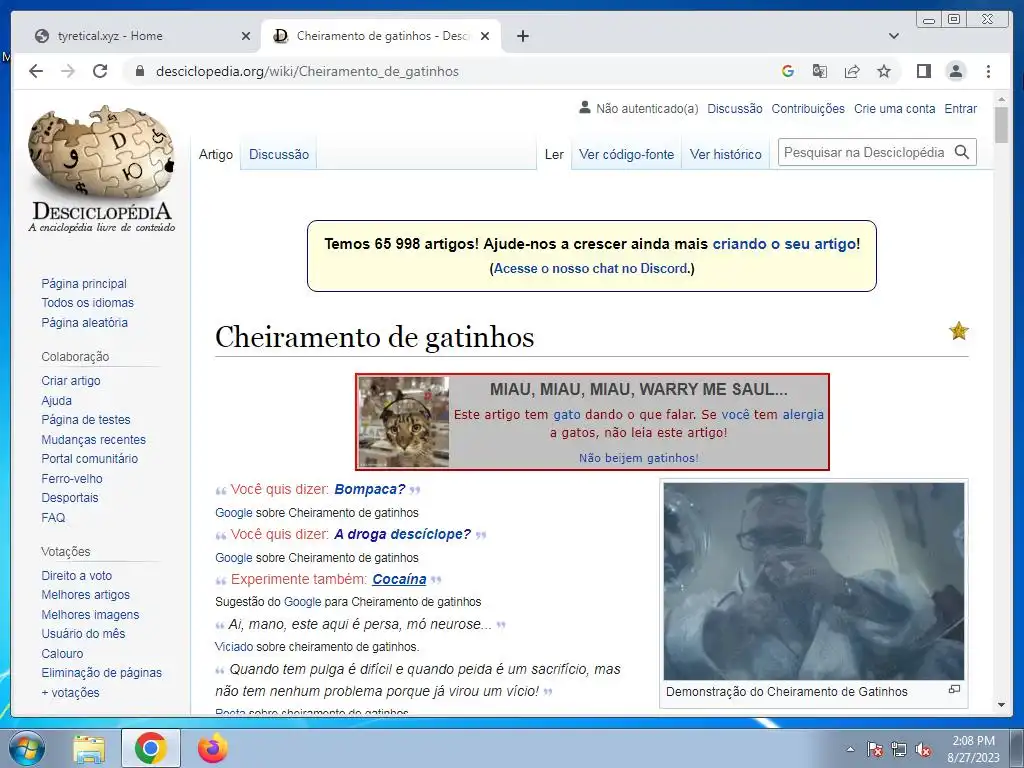Follow the Cocaína link
The height and width of the screenshot is (768, 1024).
399,579
